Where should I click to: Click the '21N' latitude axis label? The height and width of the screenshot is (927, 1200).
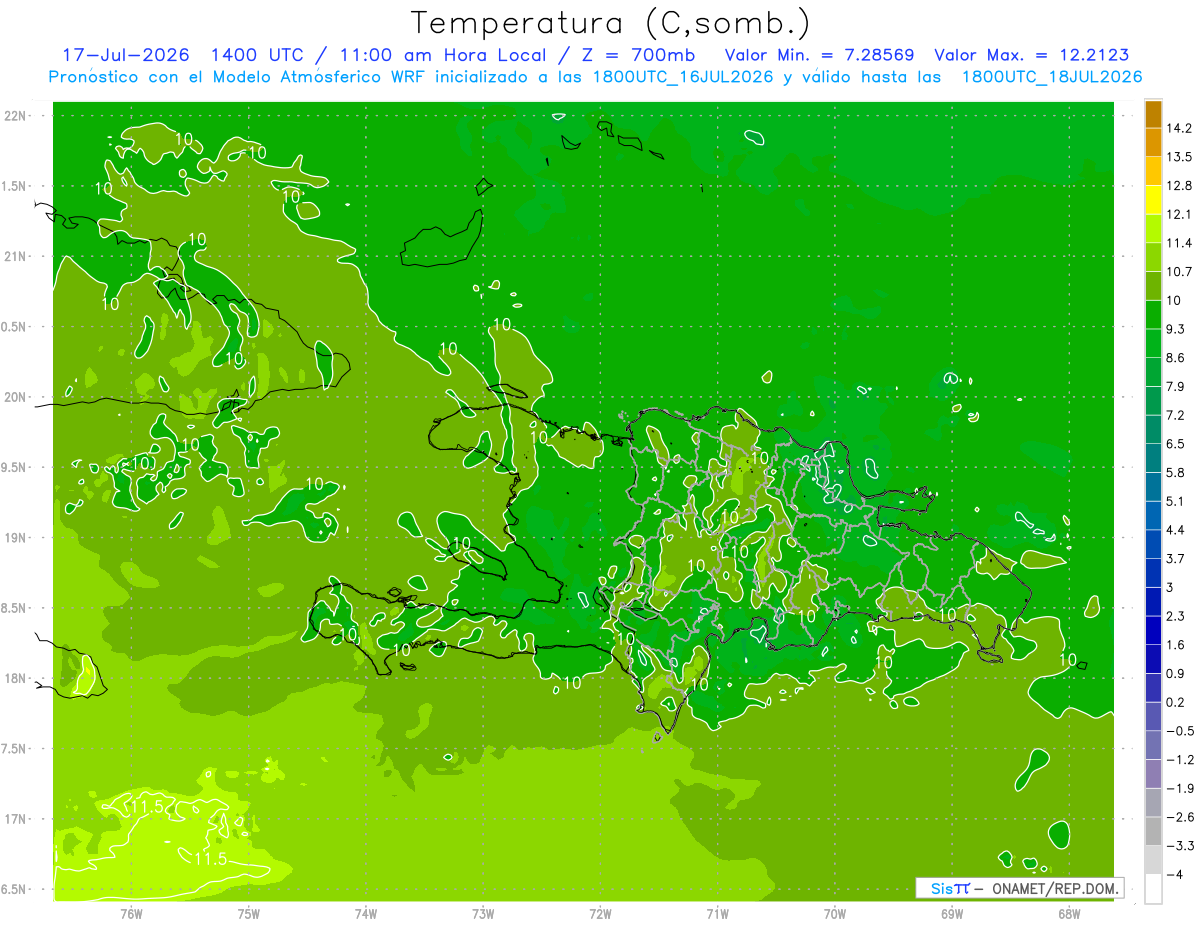(14, 256)
